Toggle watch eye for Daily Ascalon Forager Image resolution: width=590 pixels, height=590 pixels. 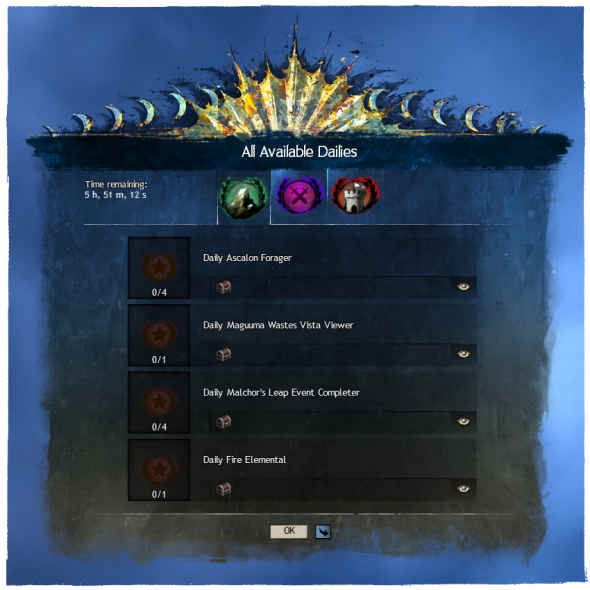tap(464, 286)
